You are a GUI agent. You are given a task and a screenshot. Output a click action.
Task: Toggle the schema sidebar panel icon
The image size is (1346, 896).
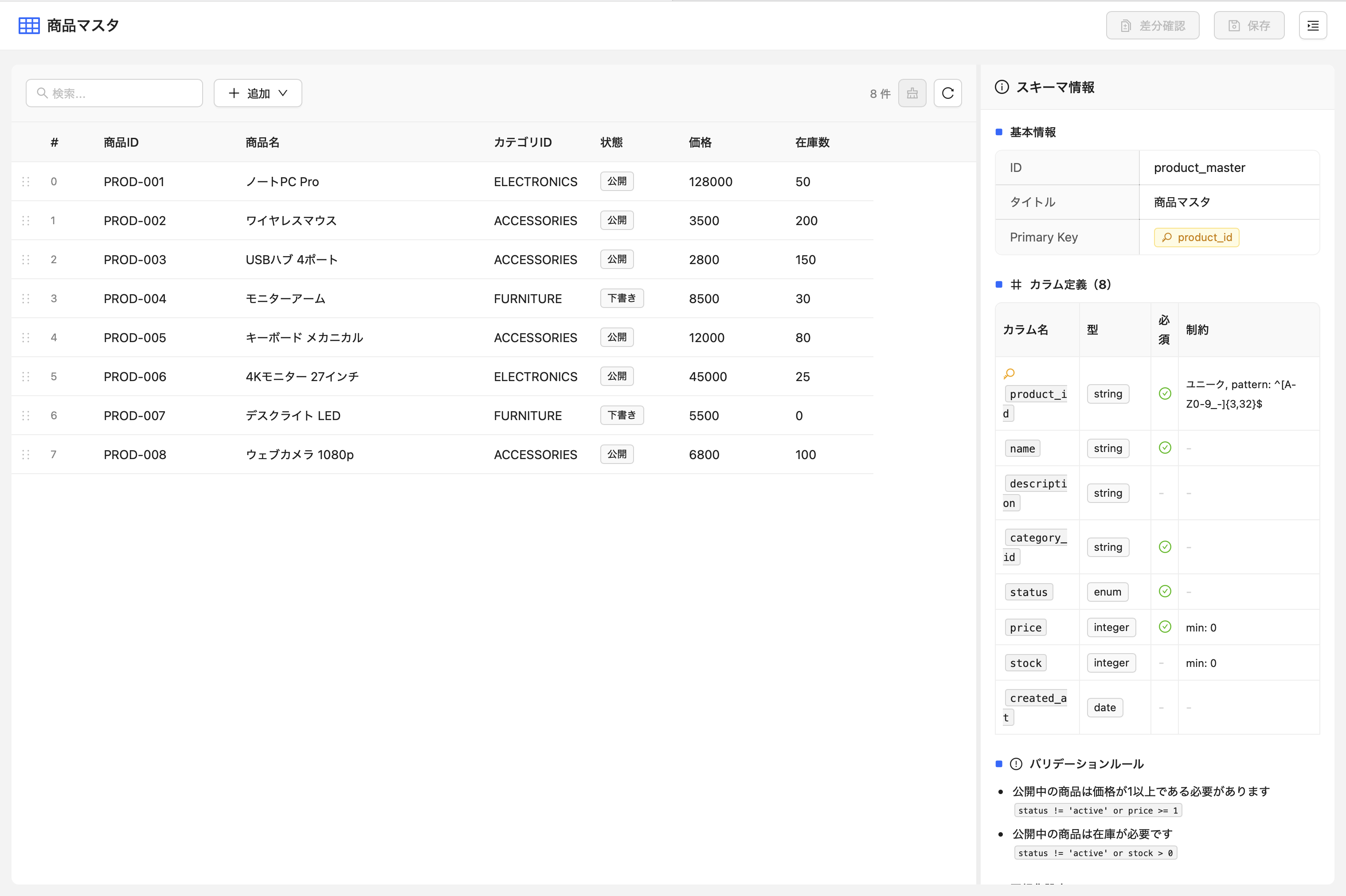pos(1312,26)
